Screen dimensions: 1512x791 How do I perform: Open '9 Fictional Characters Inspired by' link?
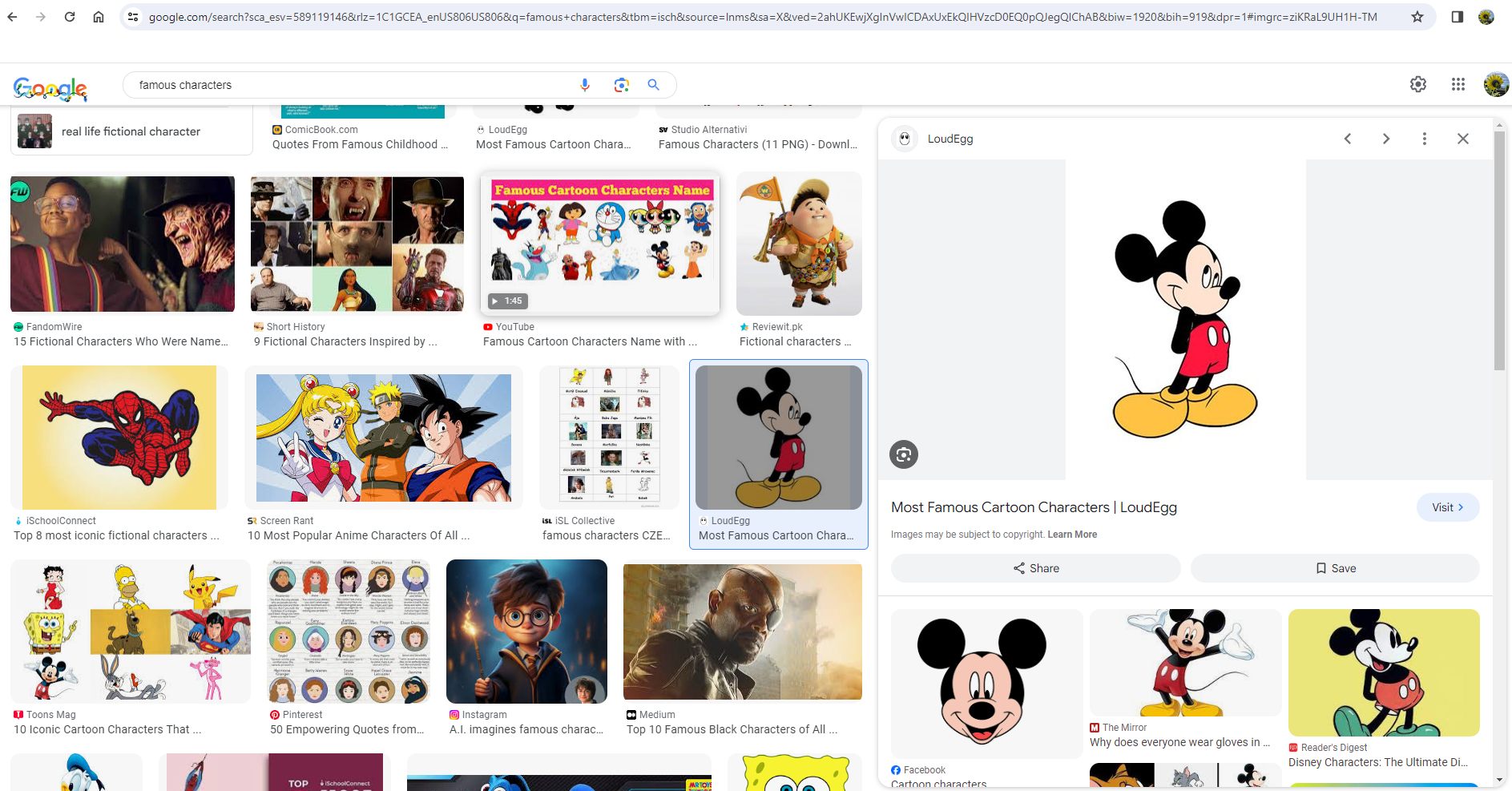[x=345, y=341]
